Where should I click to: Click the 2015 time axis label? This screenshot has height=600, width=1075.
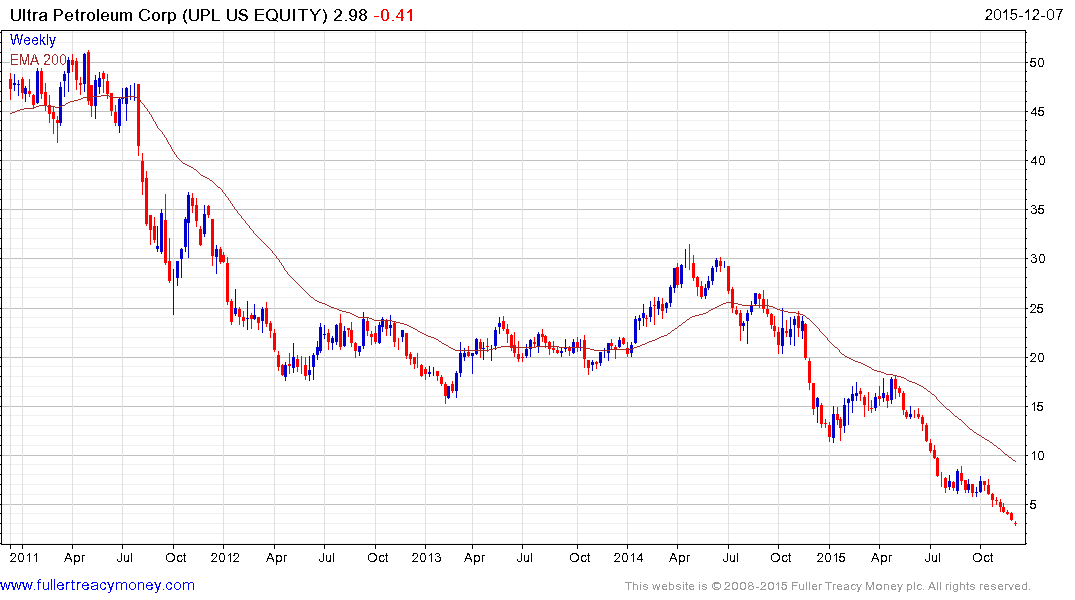pyautogui.click(x=831, y=557)
